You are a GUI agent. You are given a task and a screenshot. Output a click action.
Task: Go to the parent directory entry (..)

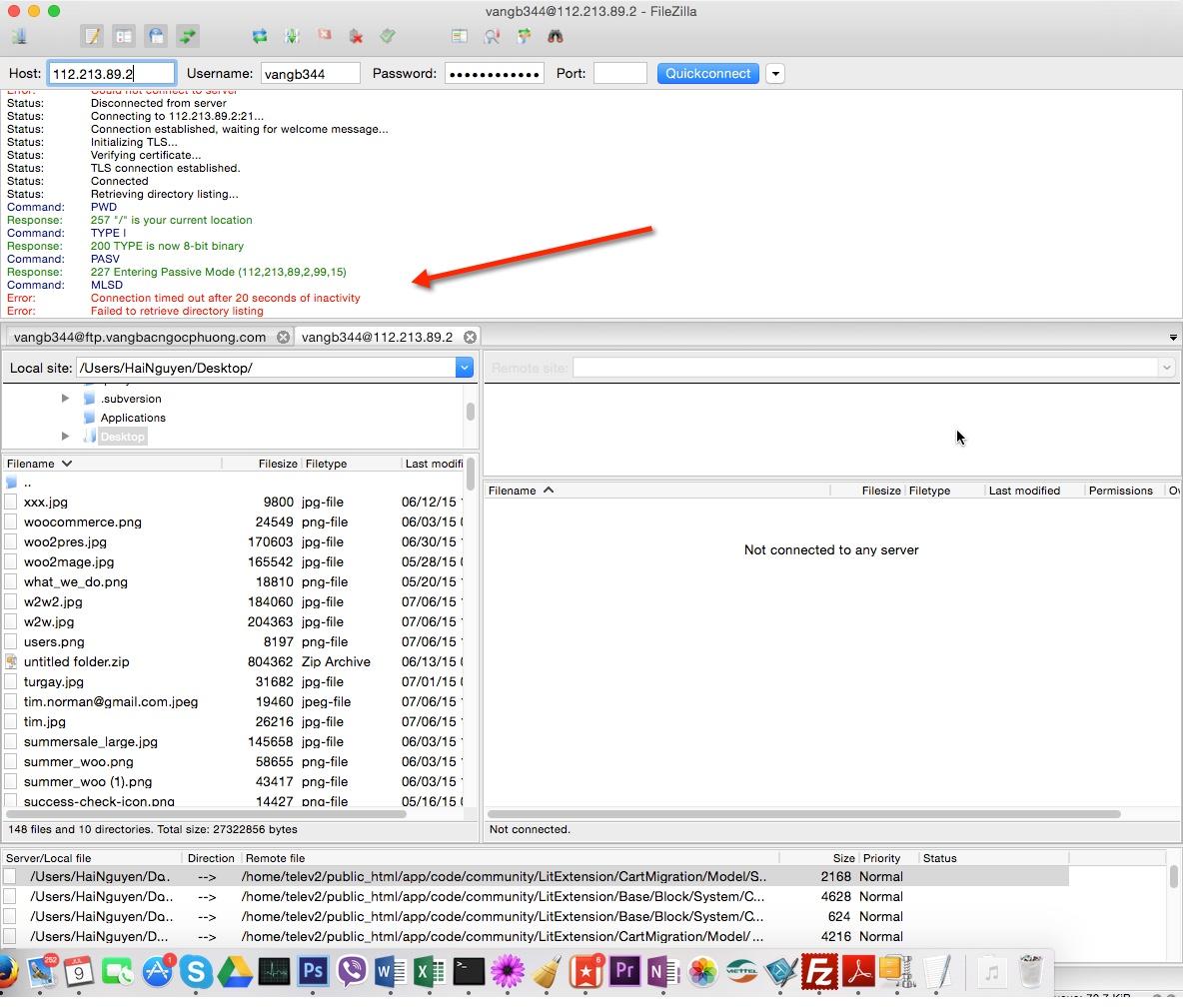(234, 483)
